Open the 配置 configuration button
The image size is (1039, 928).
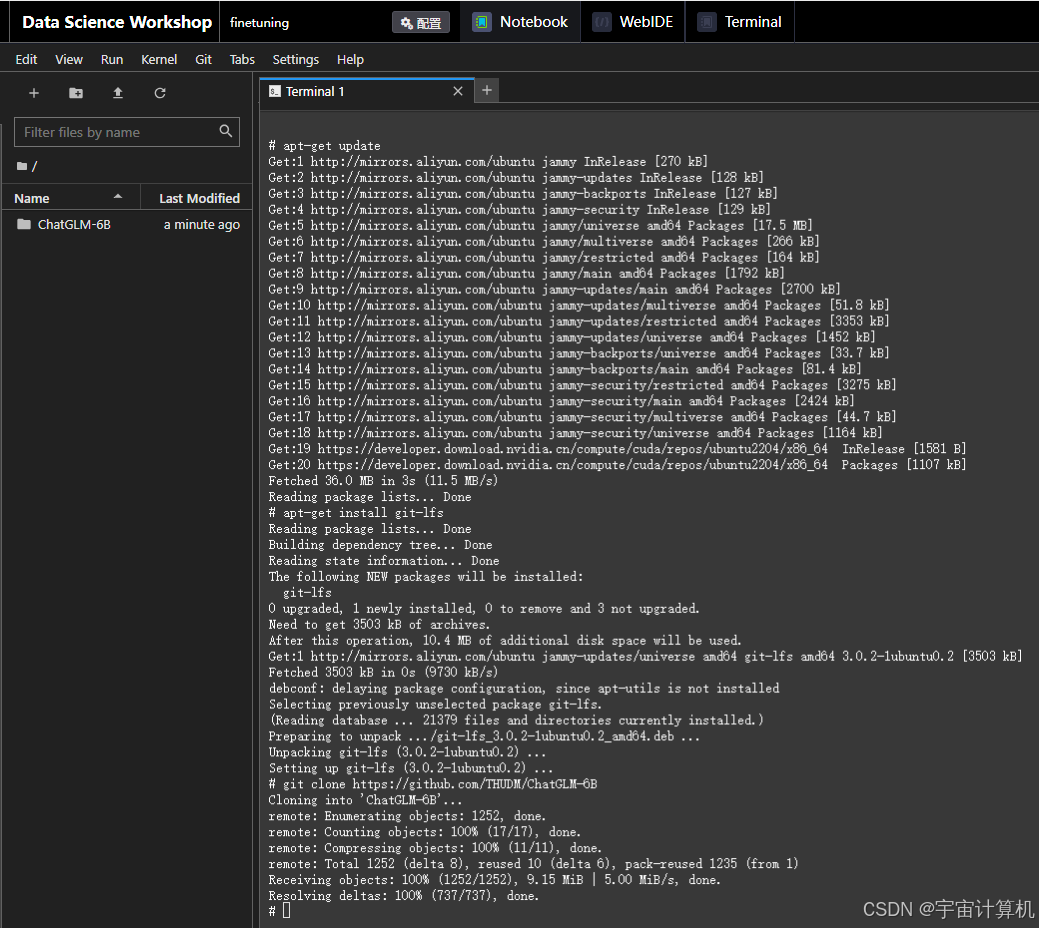pyautogui.click(x=421, y=23)
